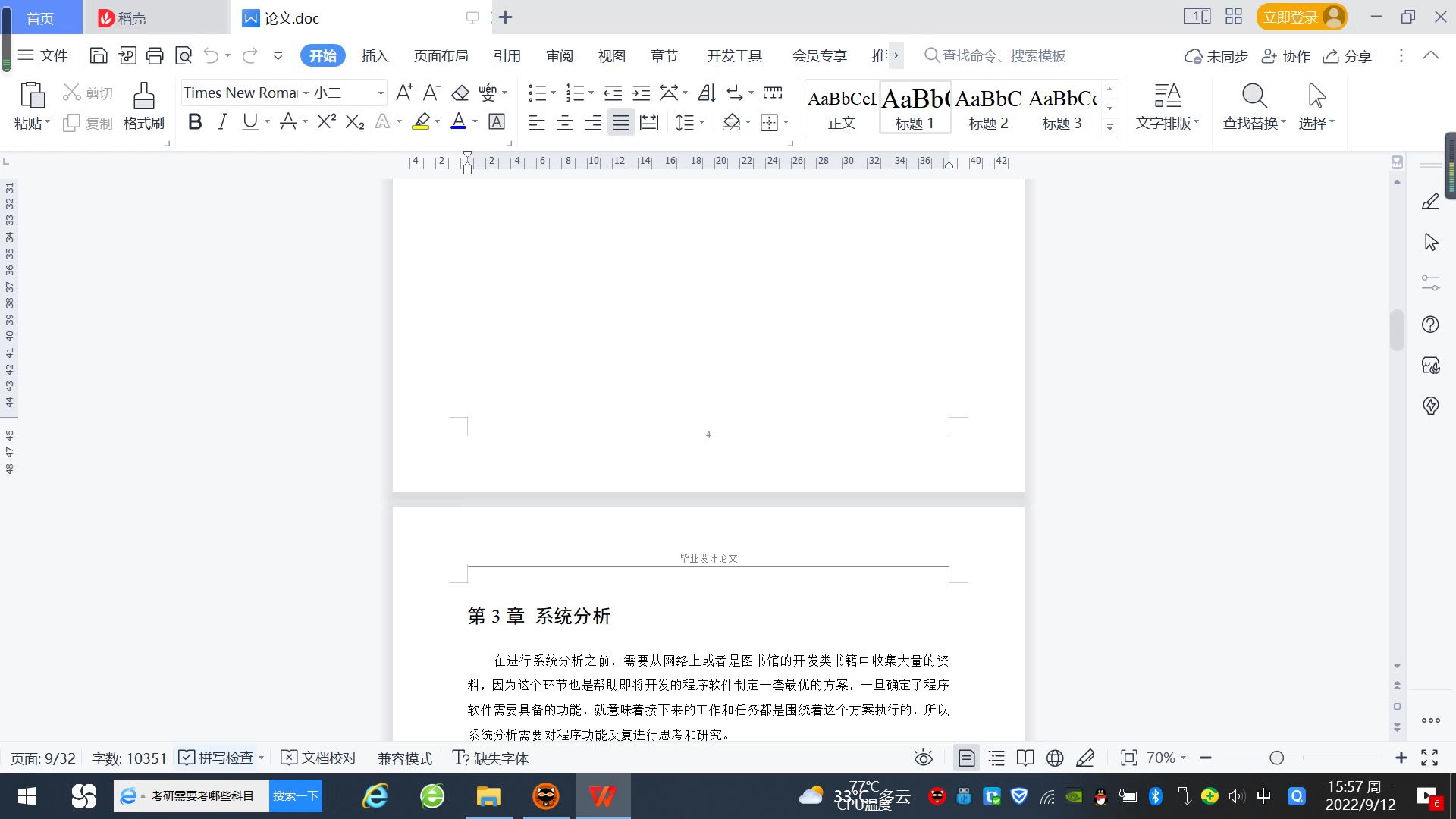1456x819 pixels.
Task: Switch to web layout view globe icon
Action: 1055,758
